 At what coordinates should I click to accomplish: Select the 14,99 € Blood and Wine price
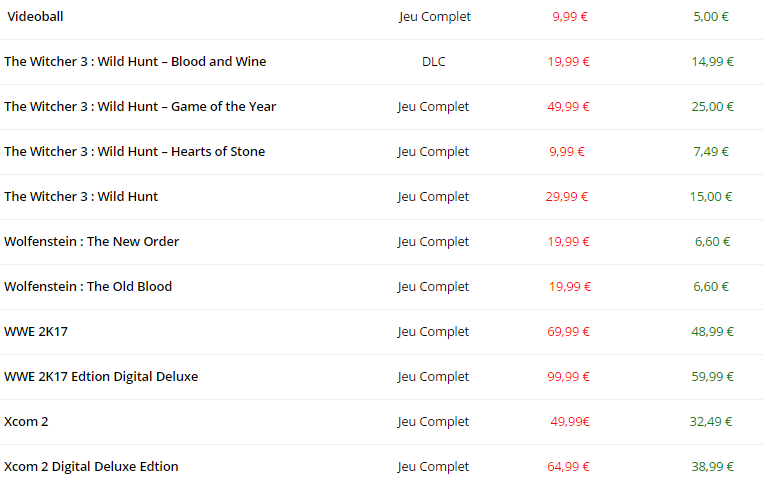coord(712,61)
